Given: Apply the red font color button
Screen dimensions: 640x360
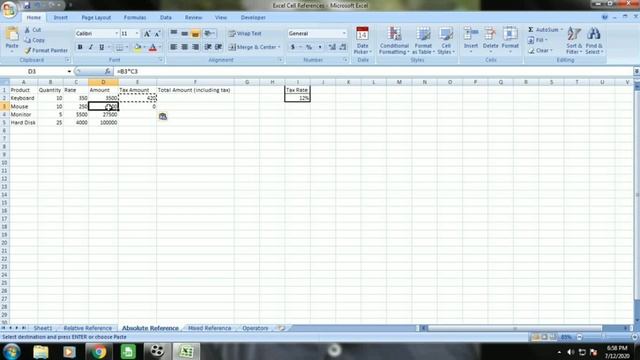Looking at the screenshot, I should click(153, 47).
